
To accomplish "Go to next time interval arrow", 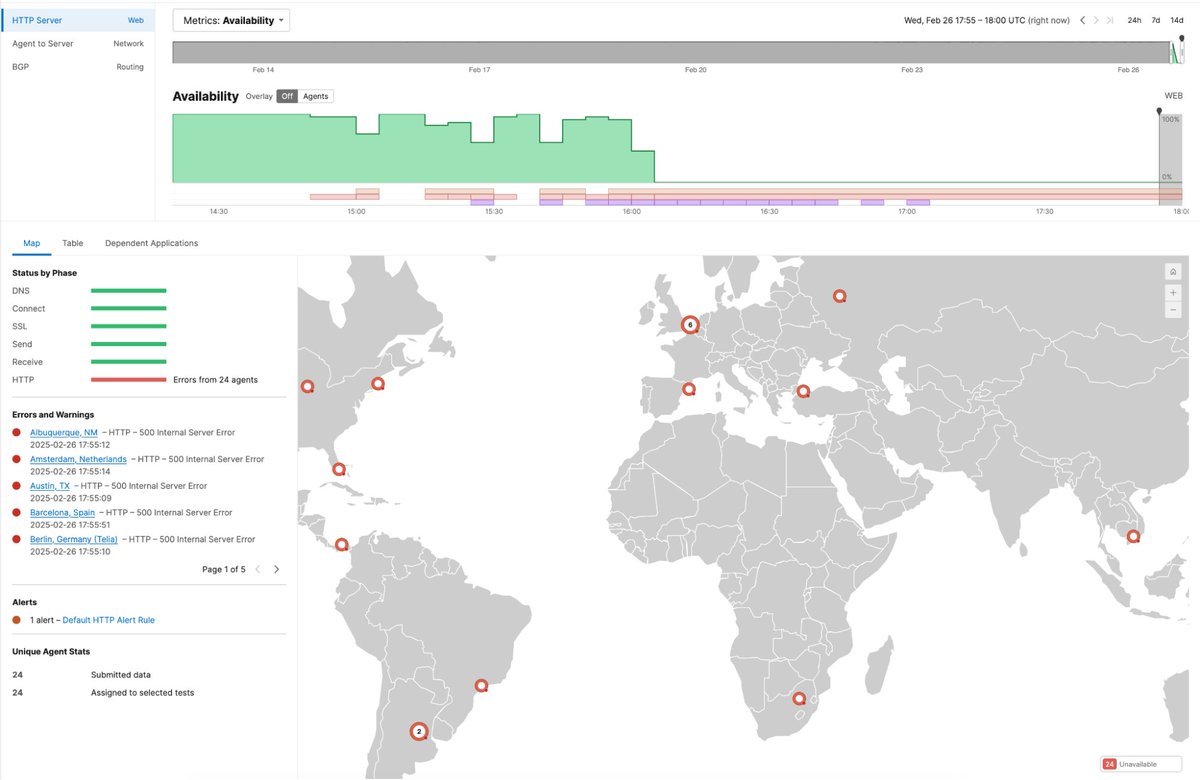I will [1096, 20].
